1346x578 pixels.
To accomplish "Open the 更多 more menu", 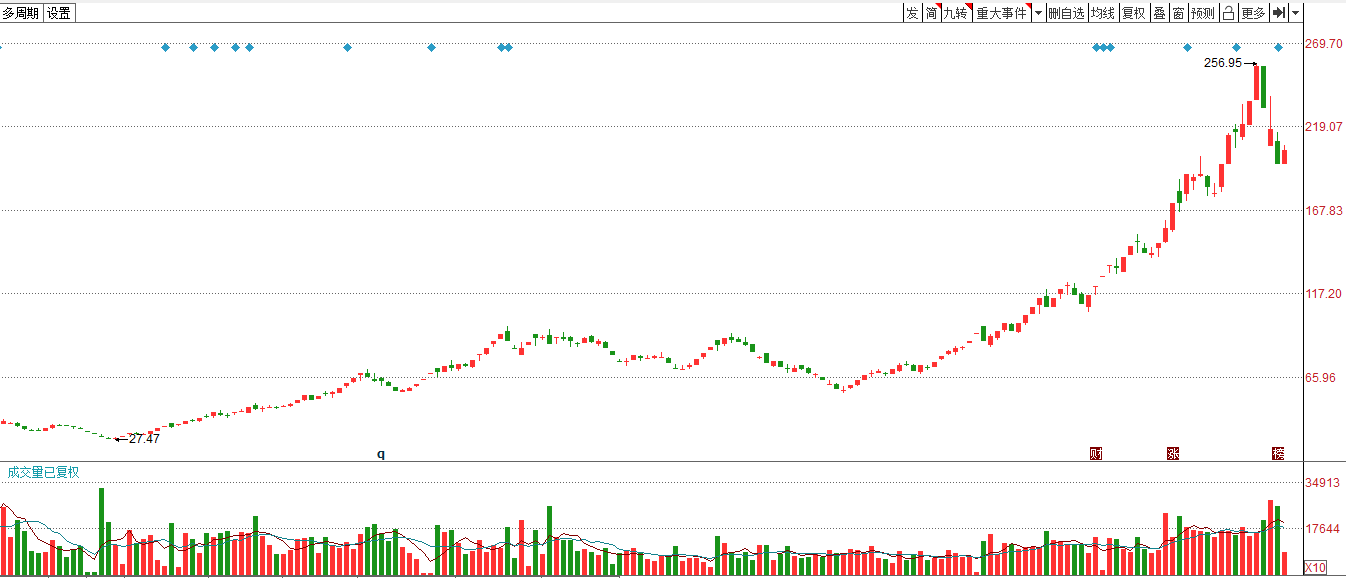I will pos(1253,13).
